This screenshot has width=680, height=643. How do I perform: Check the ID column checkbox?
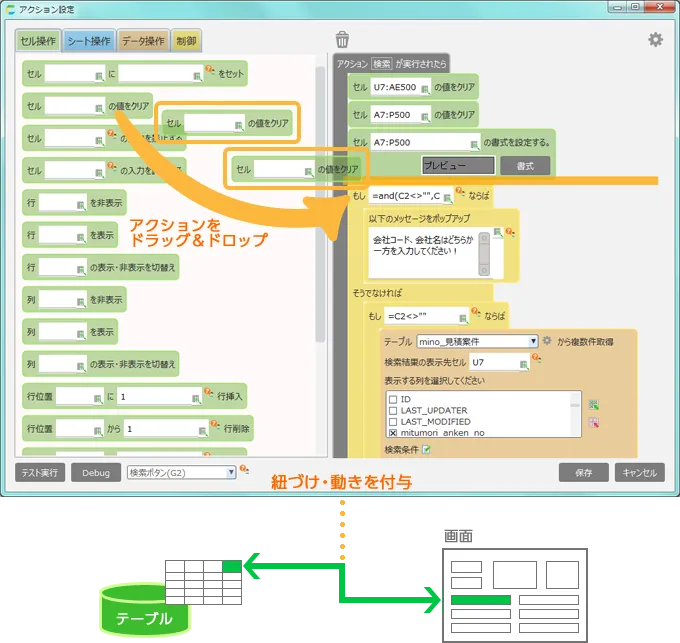coord(393,399)
